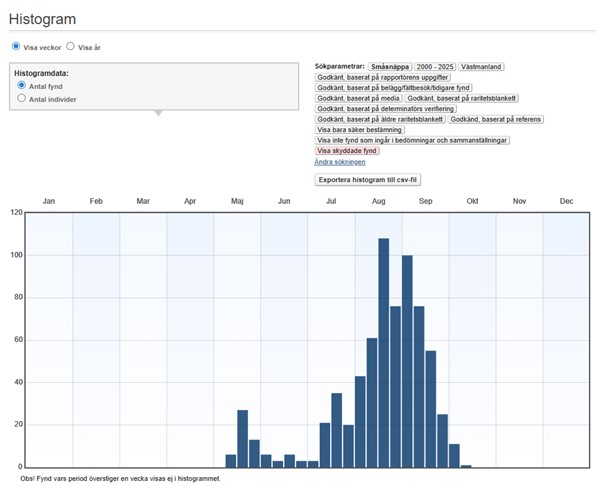Collapse the Histogramdata panel arrow
Image resolution: width=602 pixels, height=489 pixels.
156,113
